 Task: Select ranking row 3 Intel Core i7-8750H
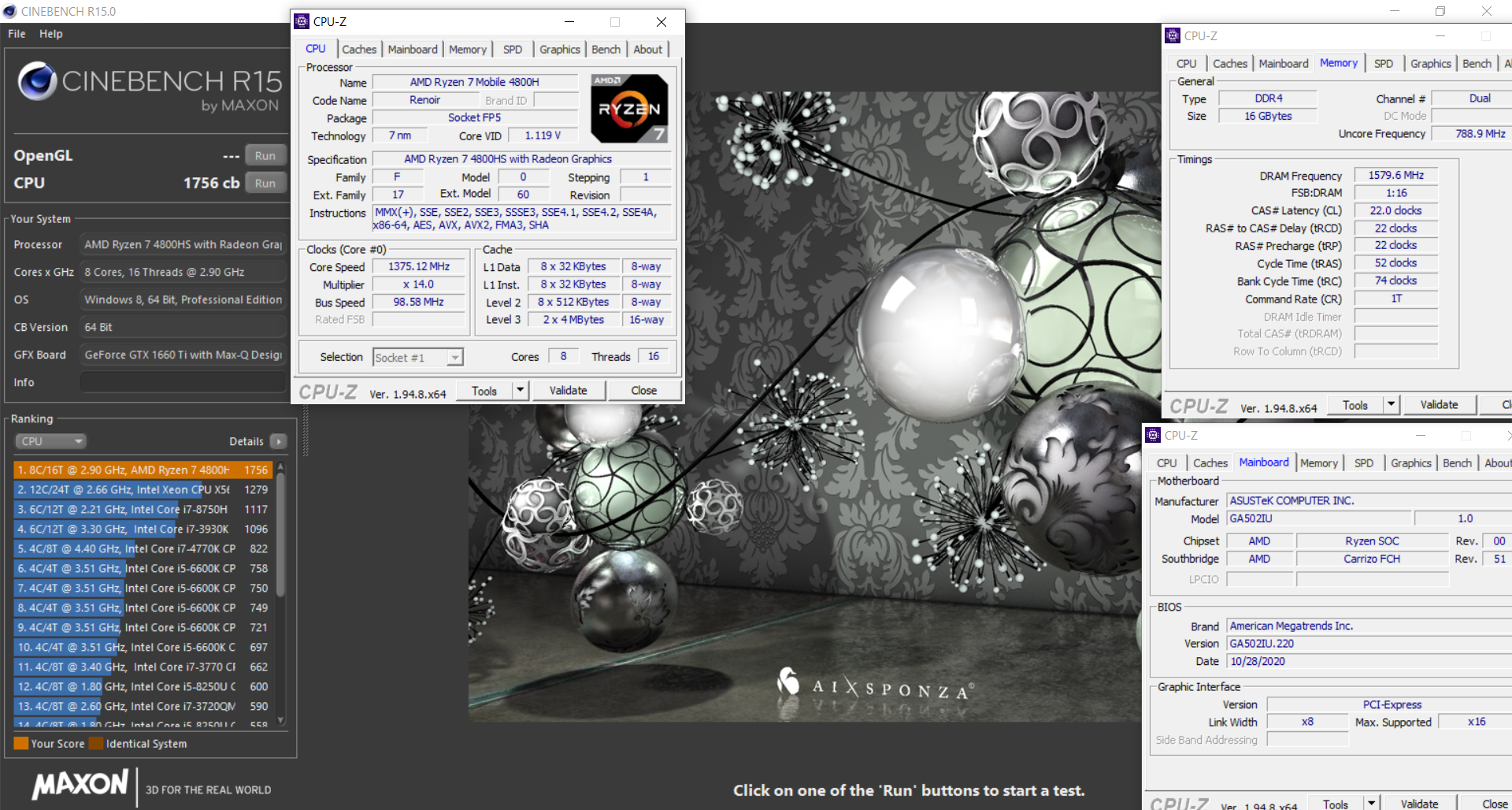point(143,509)
